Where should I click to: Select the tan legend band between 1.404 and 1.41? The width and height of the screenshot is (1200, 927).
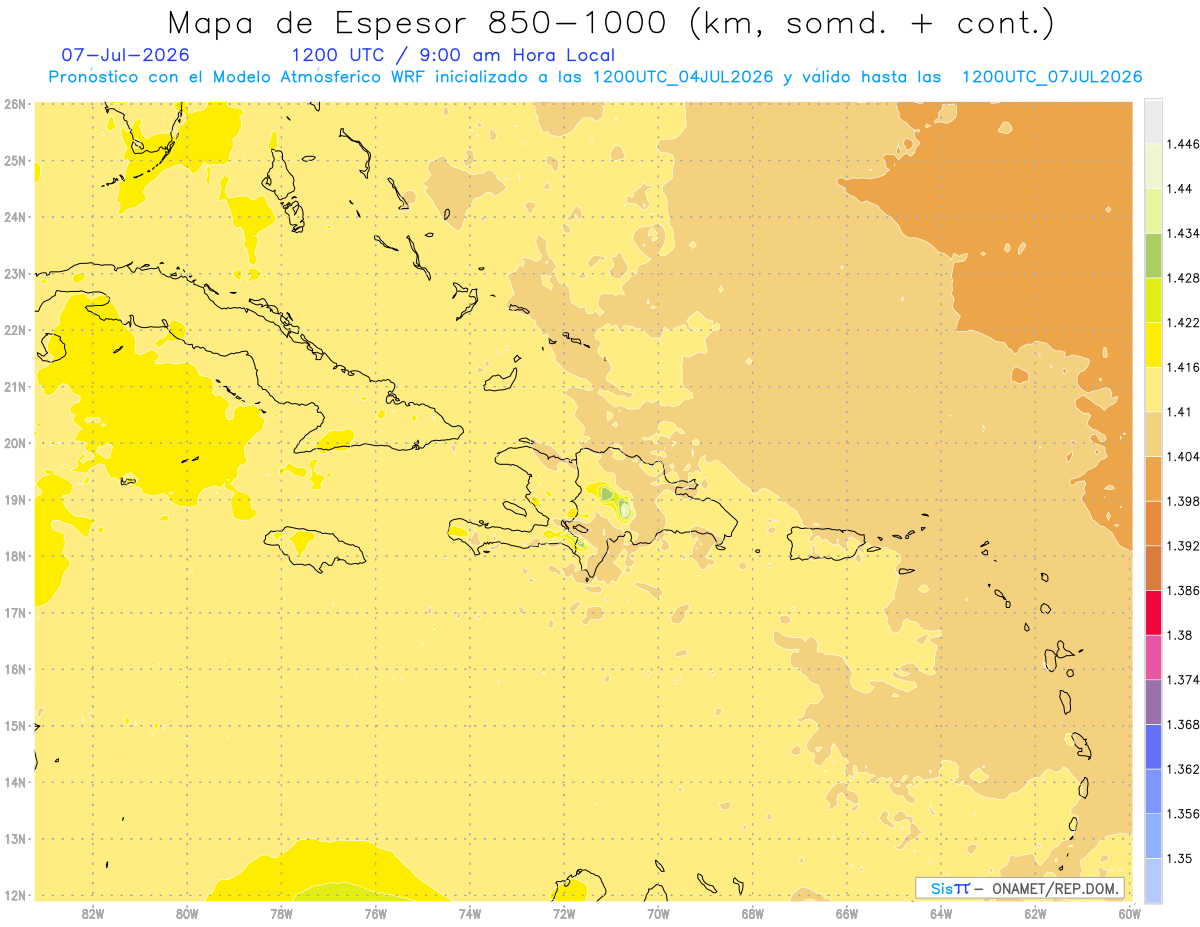click(x=1153, y=434)
